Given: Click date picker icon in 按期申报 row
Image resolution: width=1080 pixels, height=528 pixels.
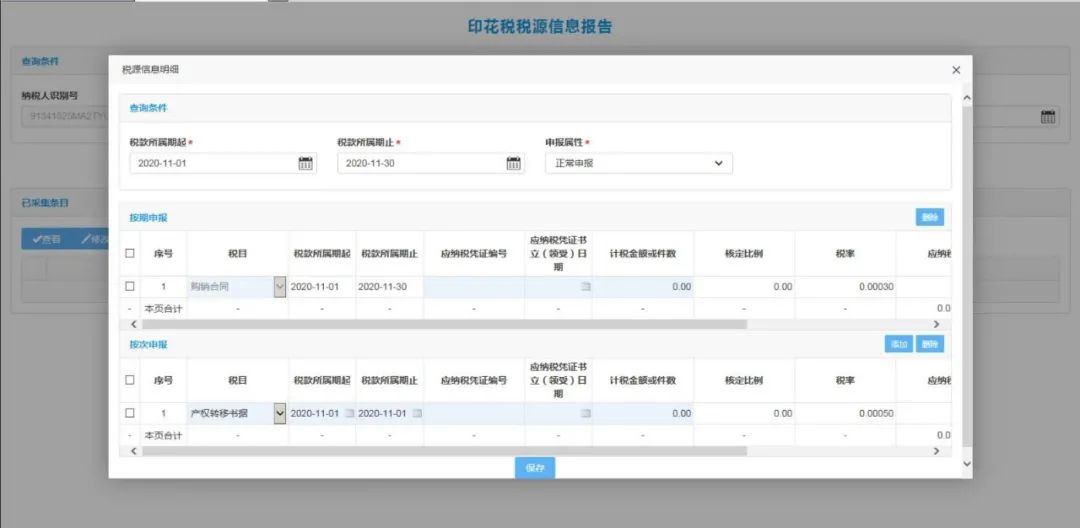Looking at the screenshot, I should tap(586, 287).
